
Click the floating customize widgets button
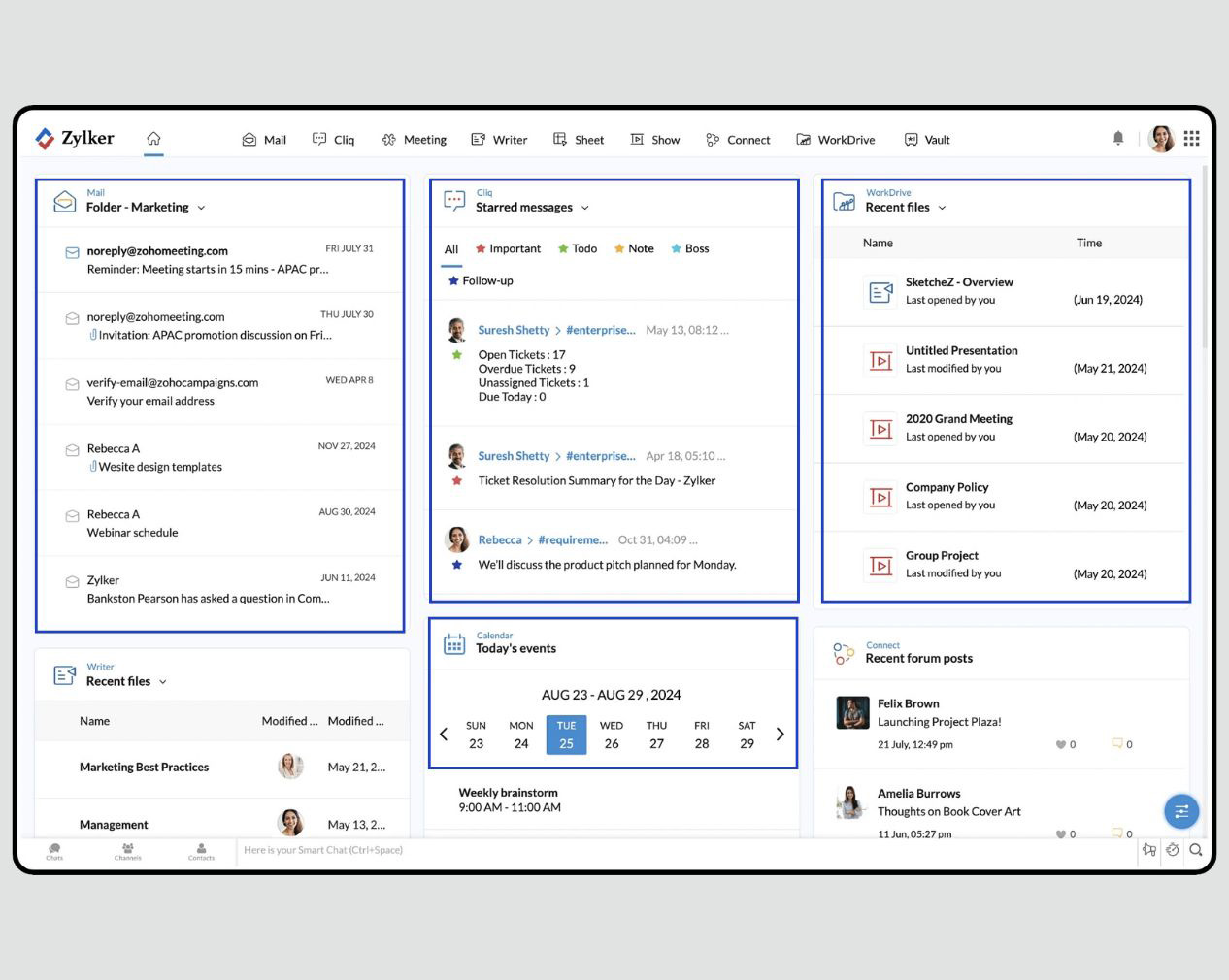coord(1181,811)
